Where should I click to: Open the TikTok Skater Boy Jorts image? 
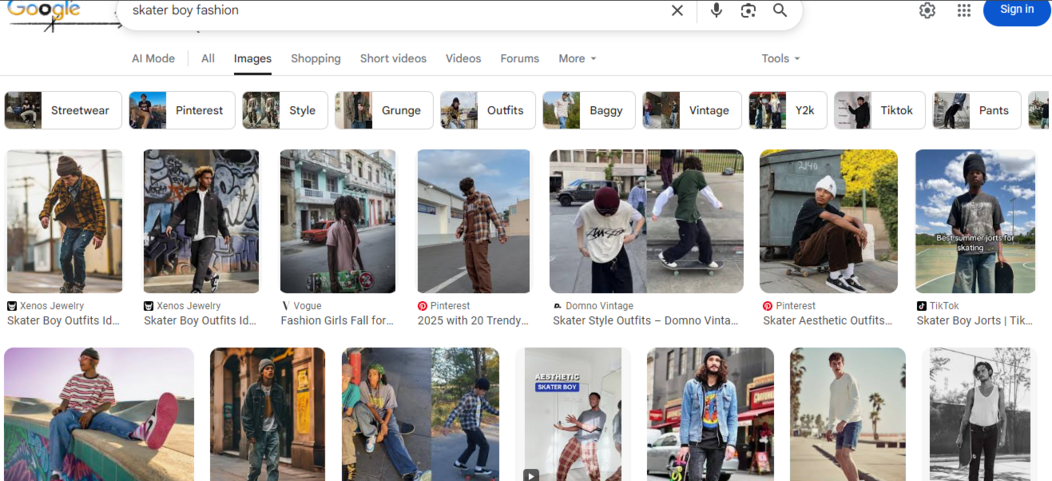975,222
